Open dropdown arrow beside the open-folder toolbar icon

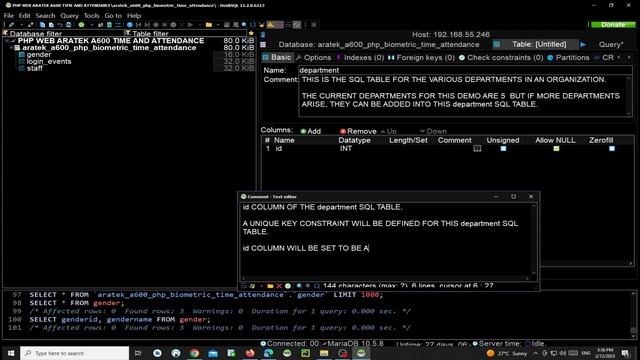pos(218,25)
